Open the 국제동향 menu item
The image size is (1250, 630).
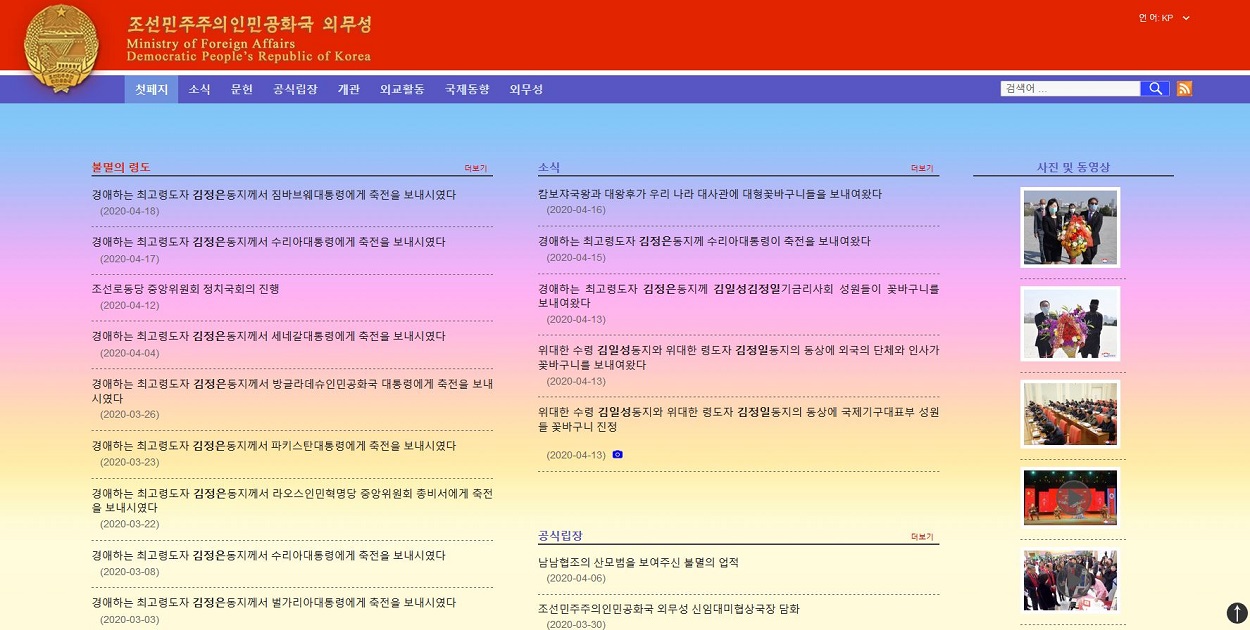[x=467, y=89]
